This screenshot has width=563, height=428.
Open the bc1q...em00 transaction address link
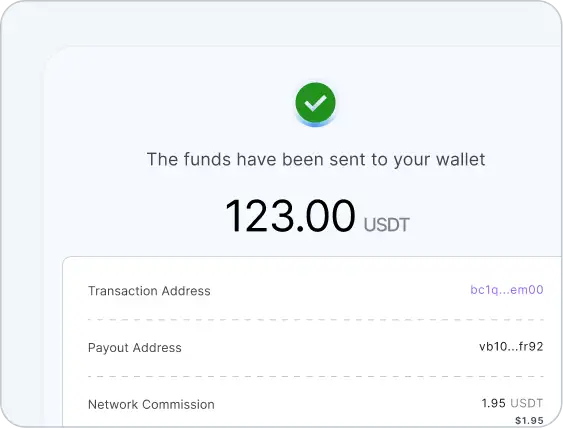point(507,290)
